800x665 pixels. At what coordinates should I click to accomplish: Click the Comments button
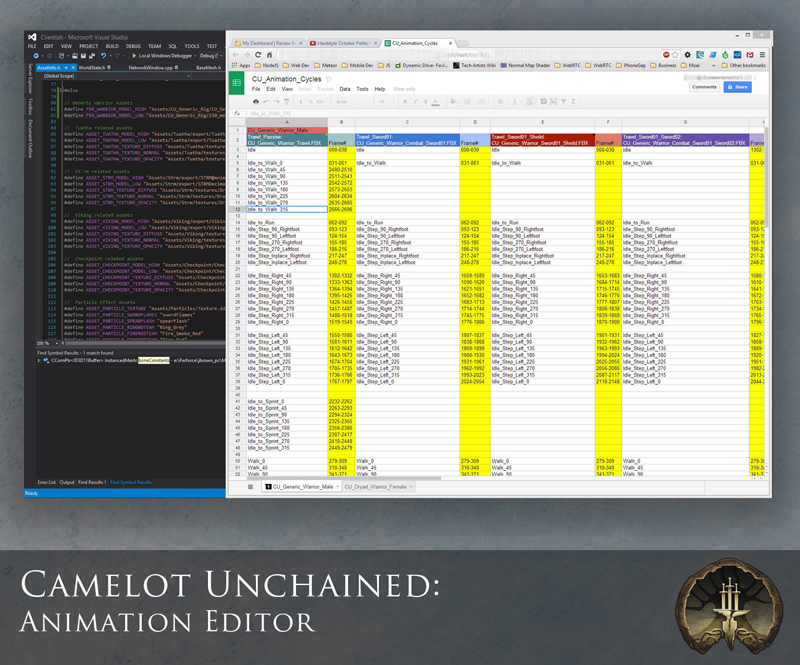point(704,87)
